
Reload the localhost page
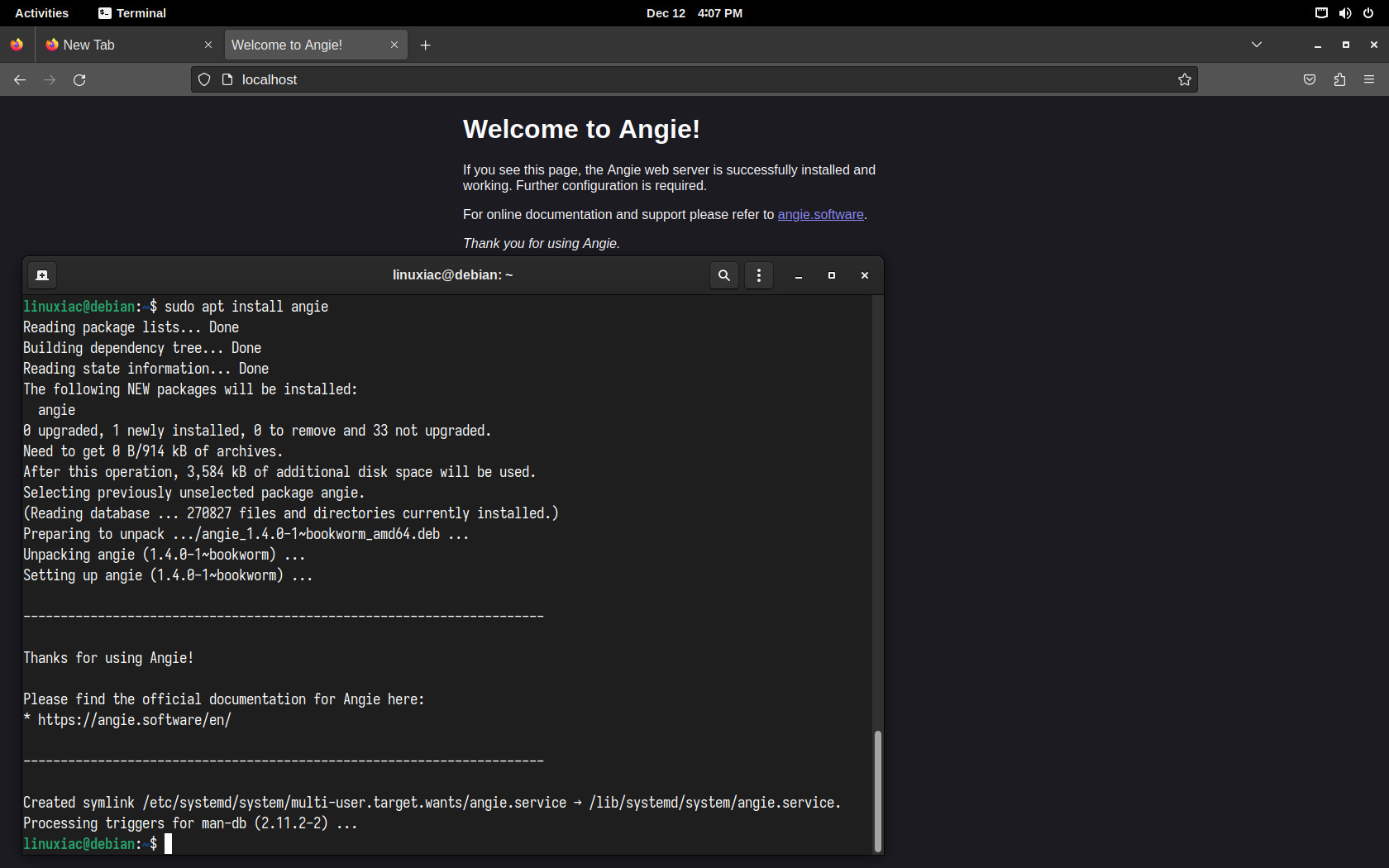(x=79, y=79)
